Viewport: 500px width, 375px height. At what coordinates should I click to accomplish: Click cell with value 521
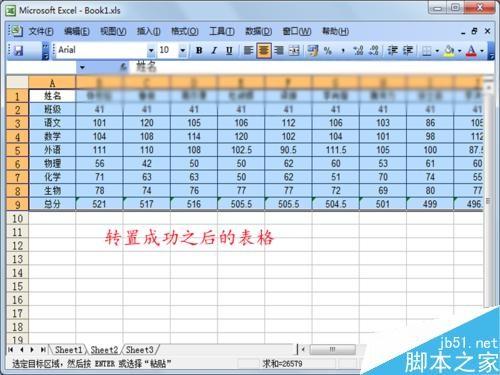(99, 204)
